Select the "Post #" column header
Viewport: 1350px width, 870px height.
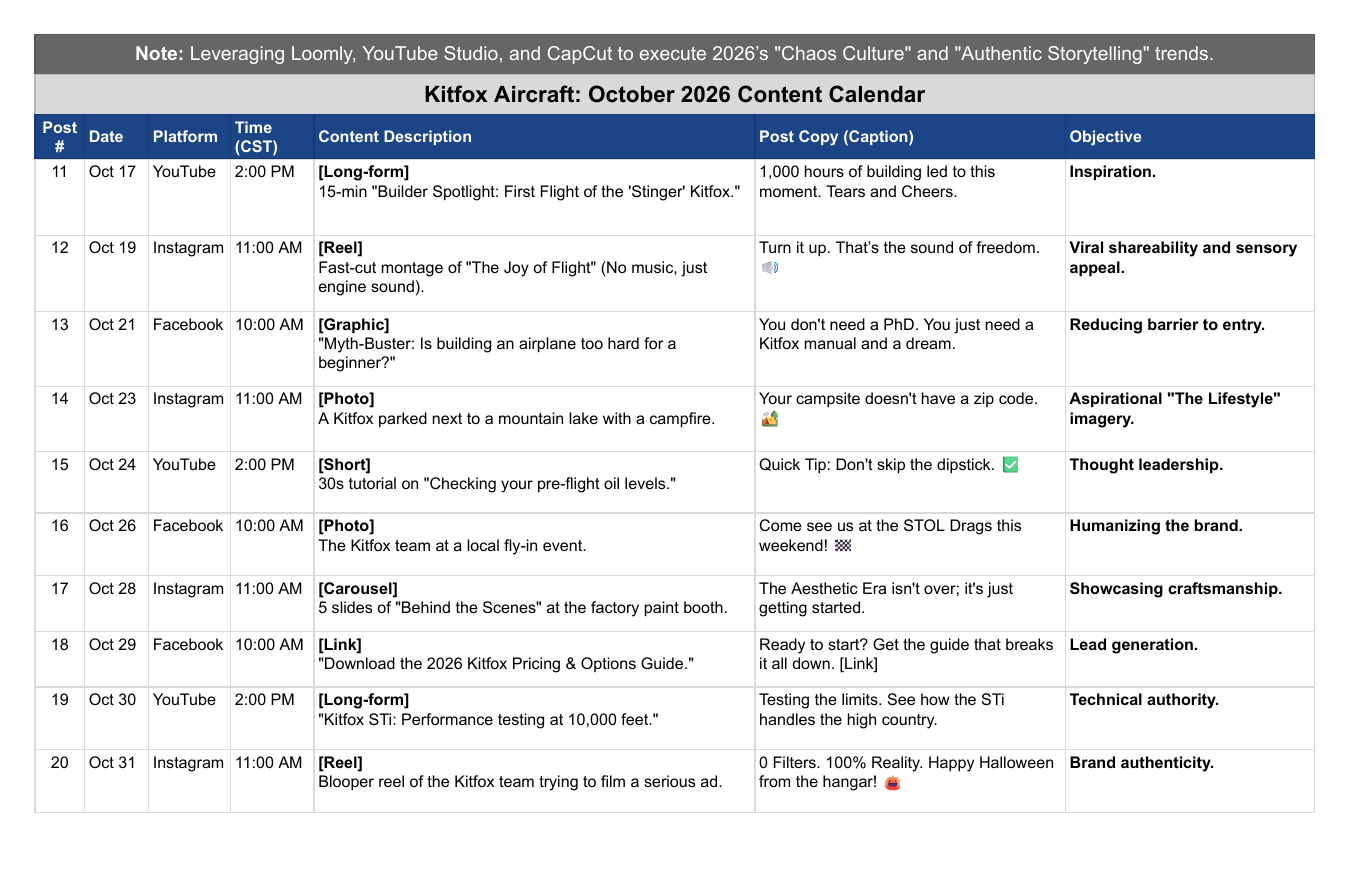pyautogui.click(x=60, y=137)
